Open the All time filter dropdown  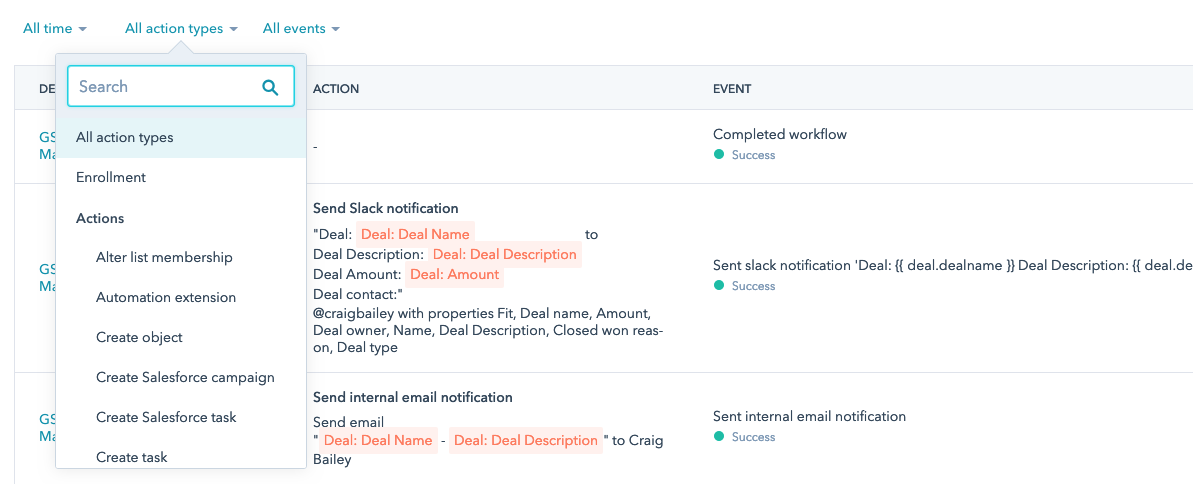click(x=55, y=29)
